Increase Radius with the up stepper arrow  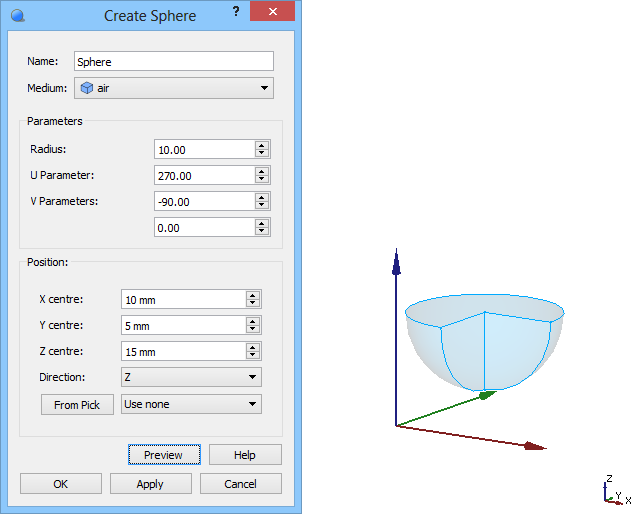(x=262, y=145)
